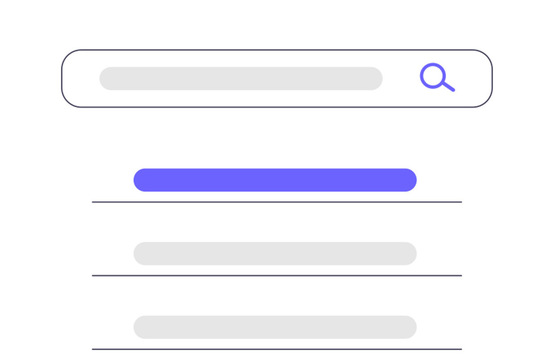Click empty space left of search placeholder
This screenshot has height=360, width=540.
pyautogui.click(x=81, y=78)
